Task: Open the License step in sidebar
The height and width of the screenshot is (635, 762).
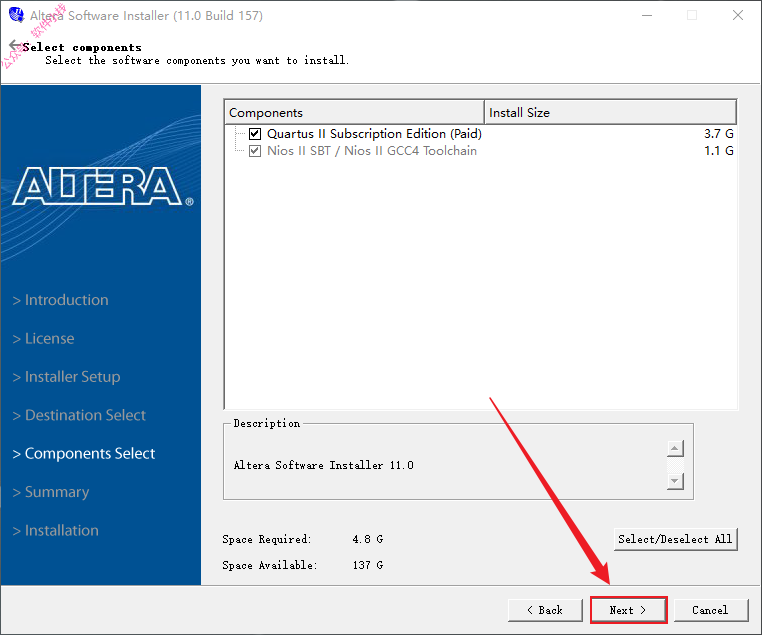Action: [44, 338]
